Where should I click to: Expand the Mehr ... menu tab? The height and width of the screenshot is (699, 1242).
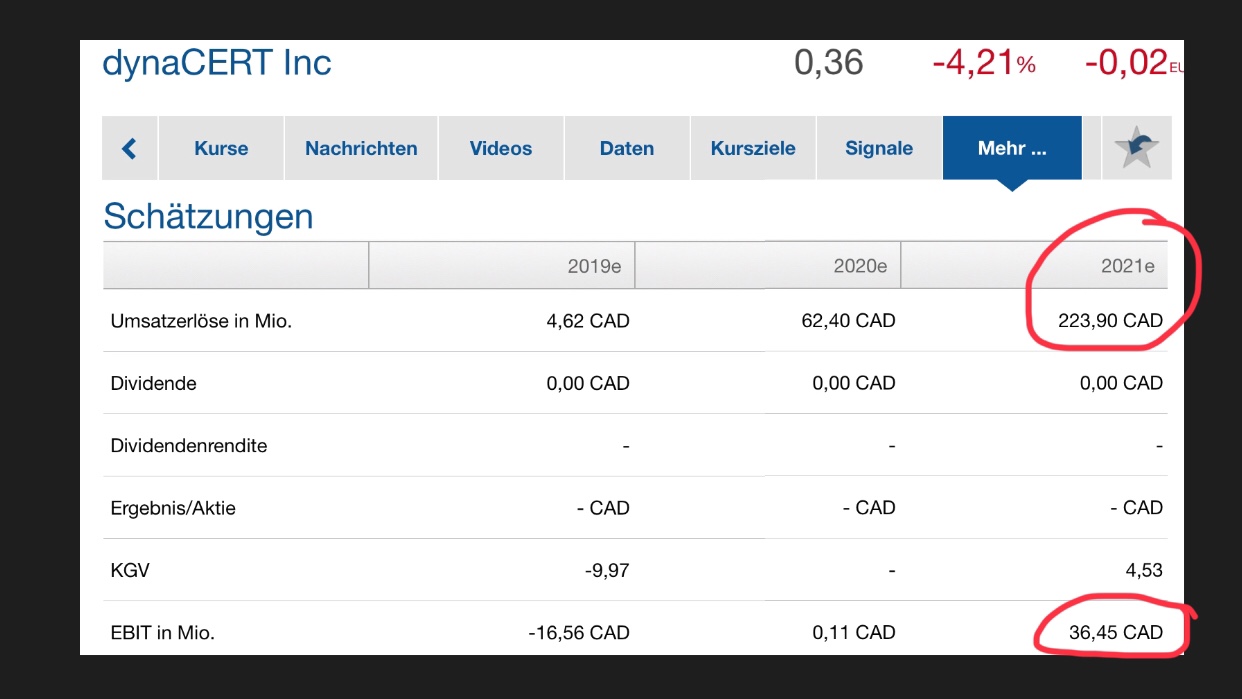pyautogui.click(x=1012, y=148)
